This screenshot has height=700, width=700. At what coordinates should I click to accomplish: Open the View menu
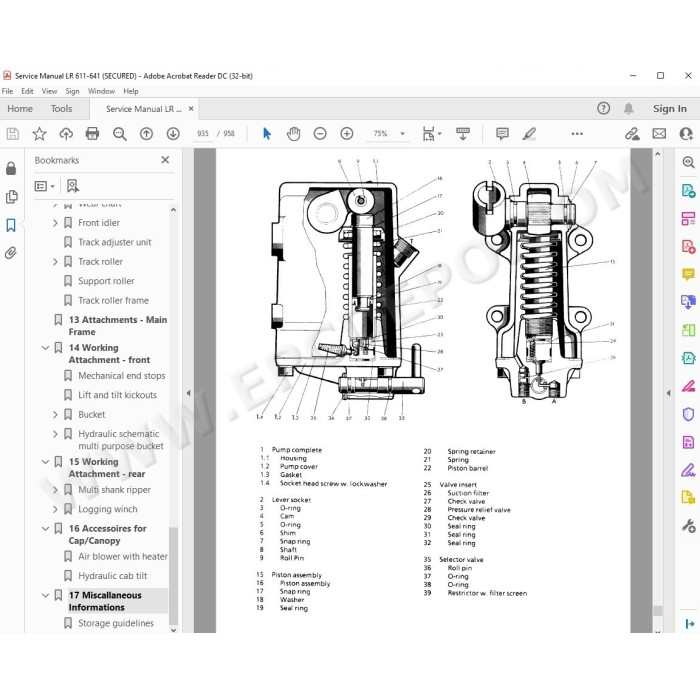point(49,91)
